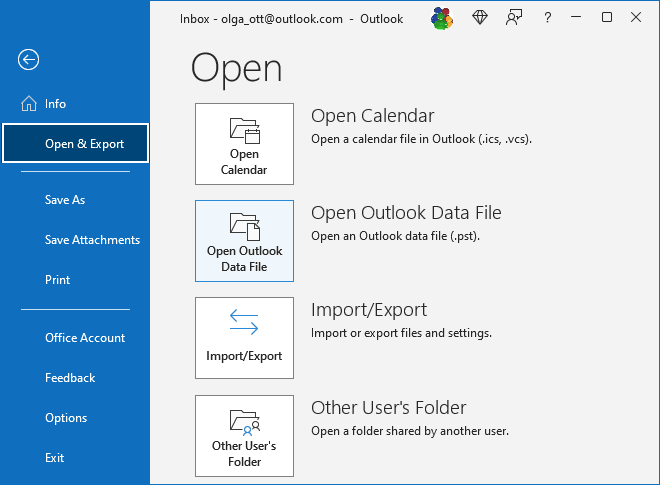
Task: Click the 'Open Outlook Data File' heading text
Action: point(406,213)
